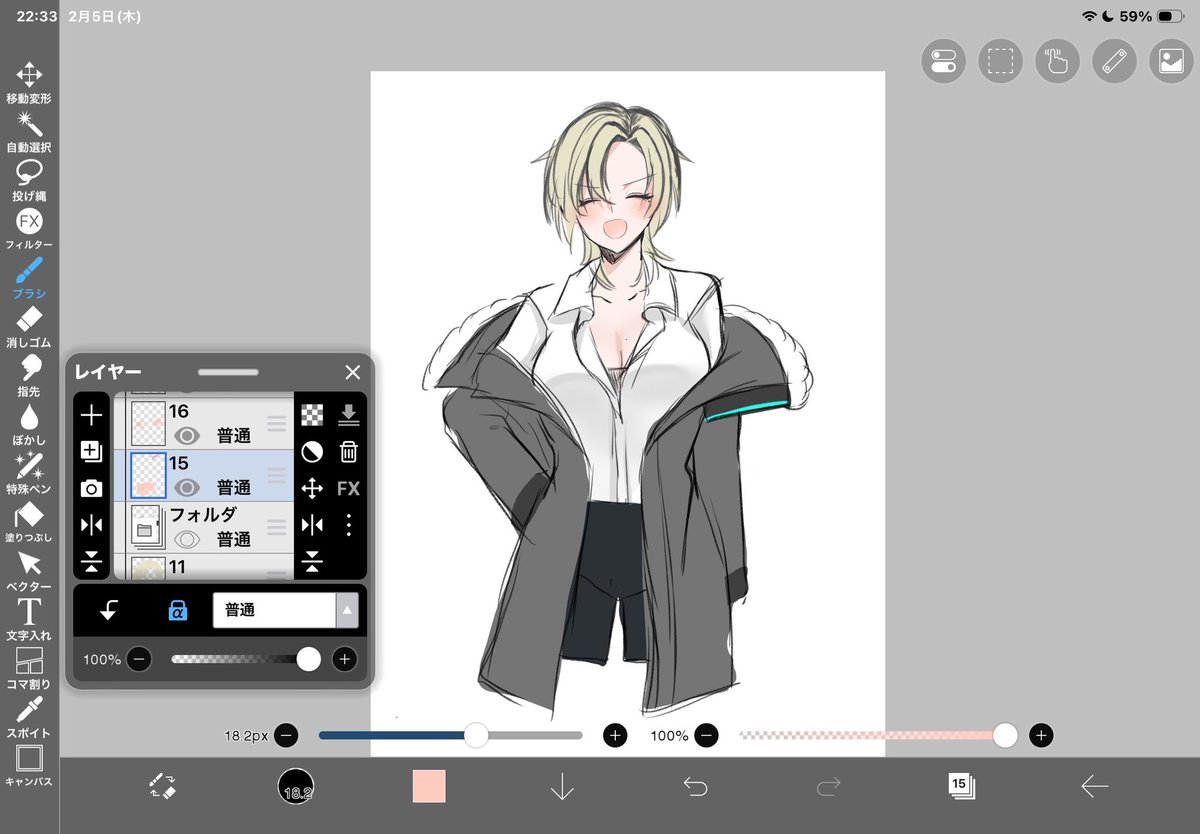Toggle visibility of layer 16
The height and width of the screenshot is (834, 1200).
(188, 435)
